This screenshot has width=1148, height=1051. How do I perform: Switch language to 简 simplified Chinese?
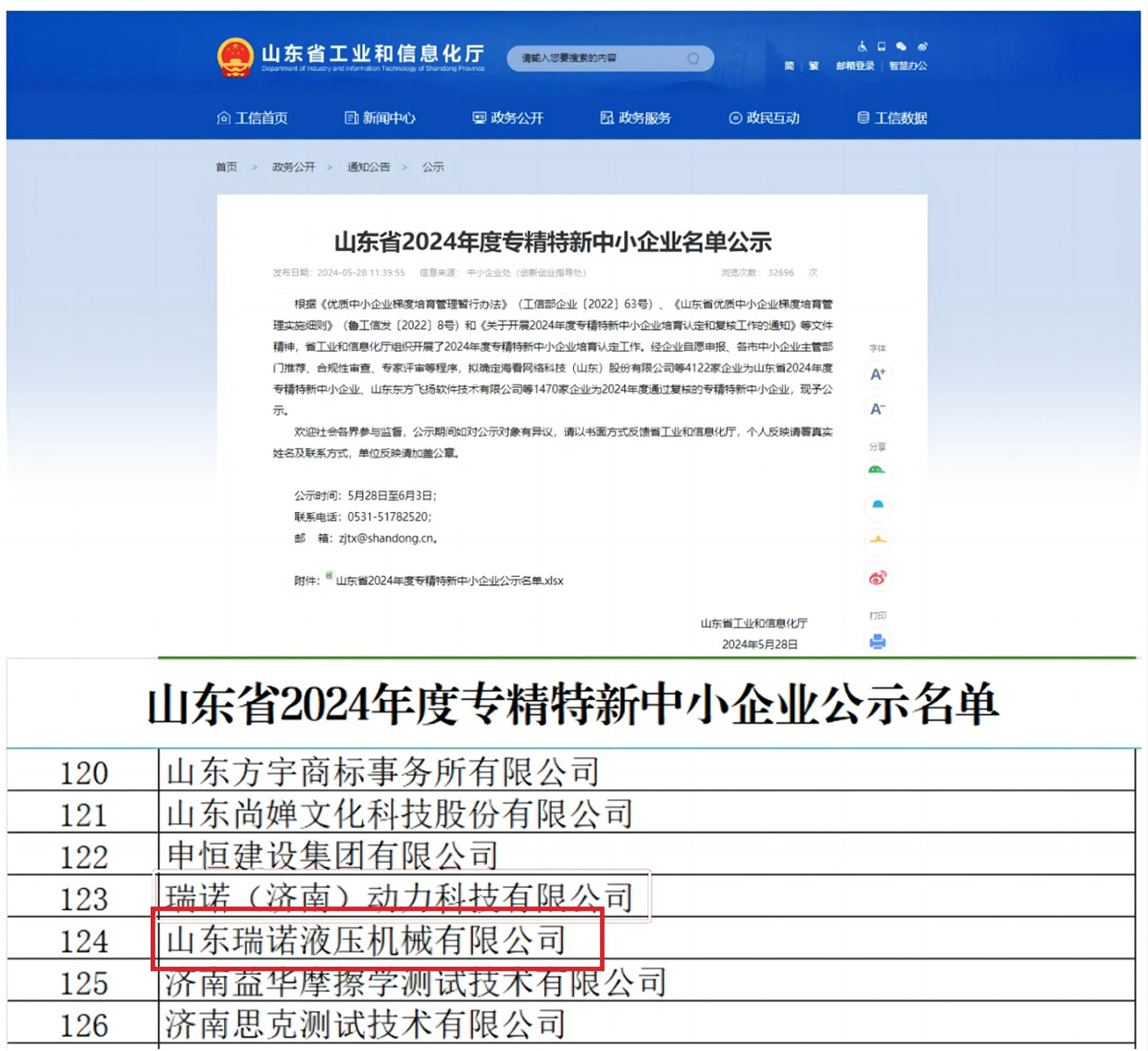[x=790, y=66]
